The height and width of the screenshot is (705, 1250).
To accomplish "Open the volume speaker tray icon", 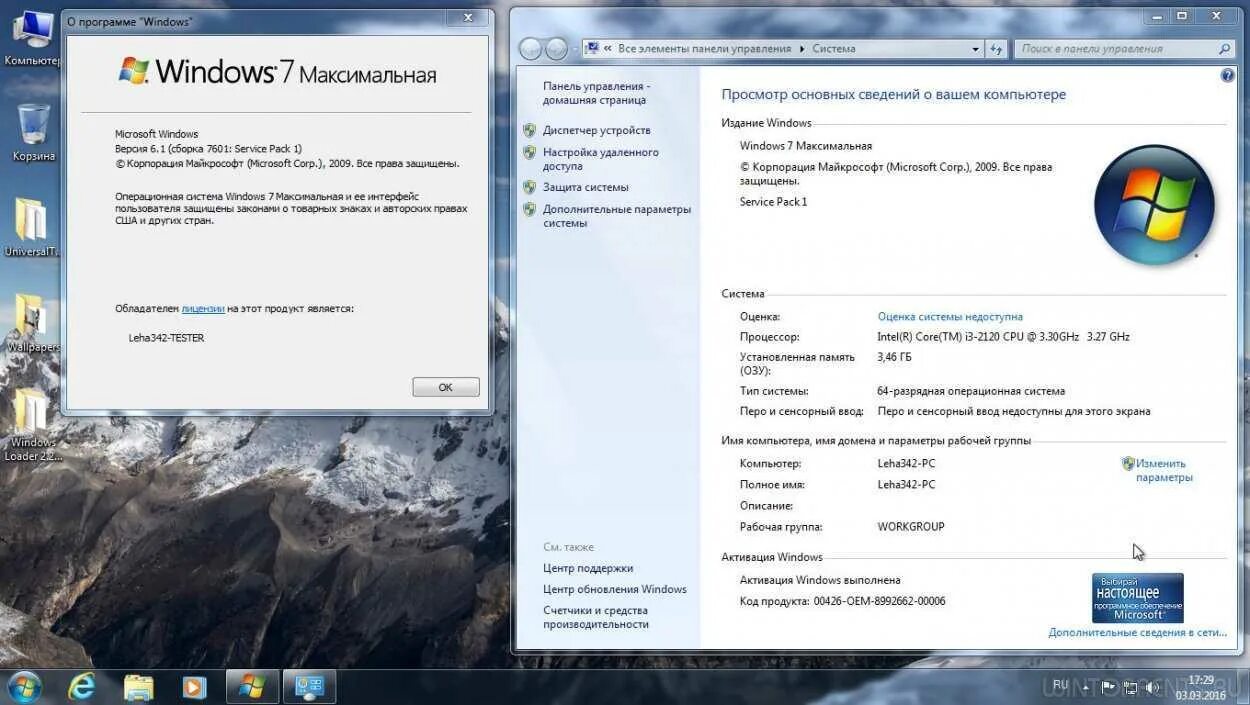I will (1152, 687).
